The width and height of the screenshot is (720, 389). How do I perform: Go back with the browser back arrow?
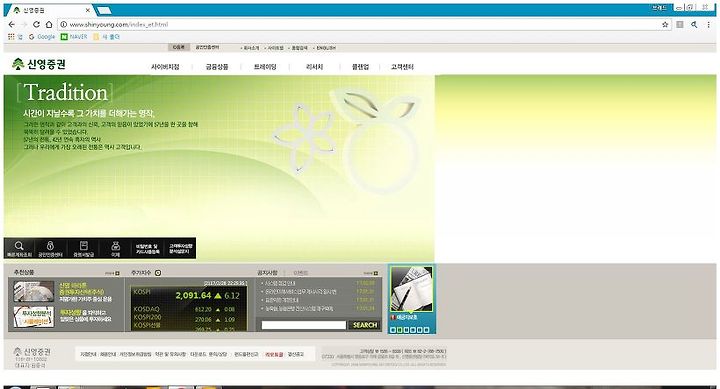pos(12,24)
